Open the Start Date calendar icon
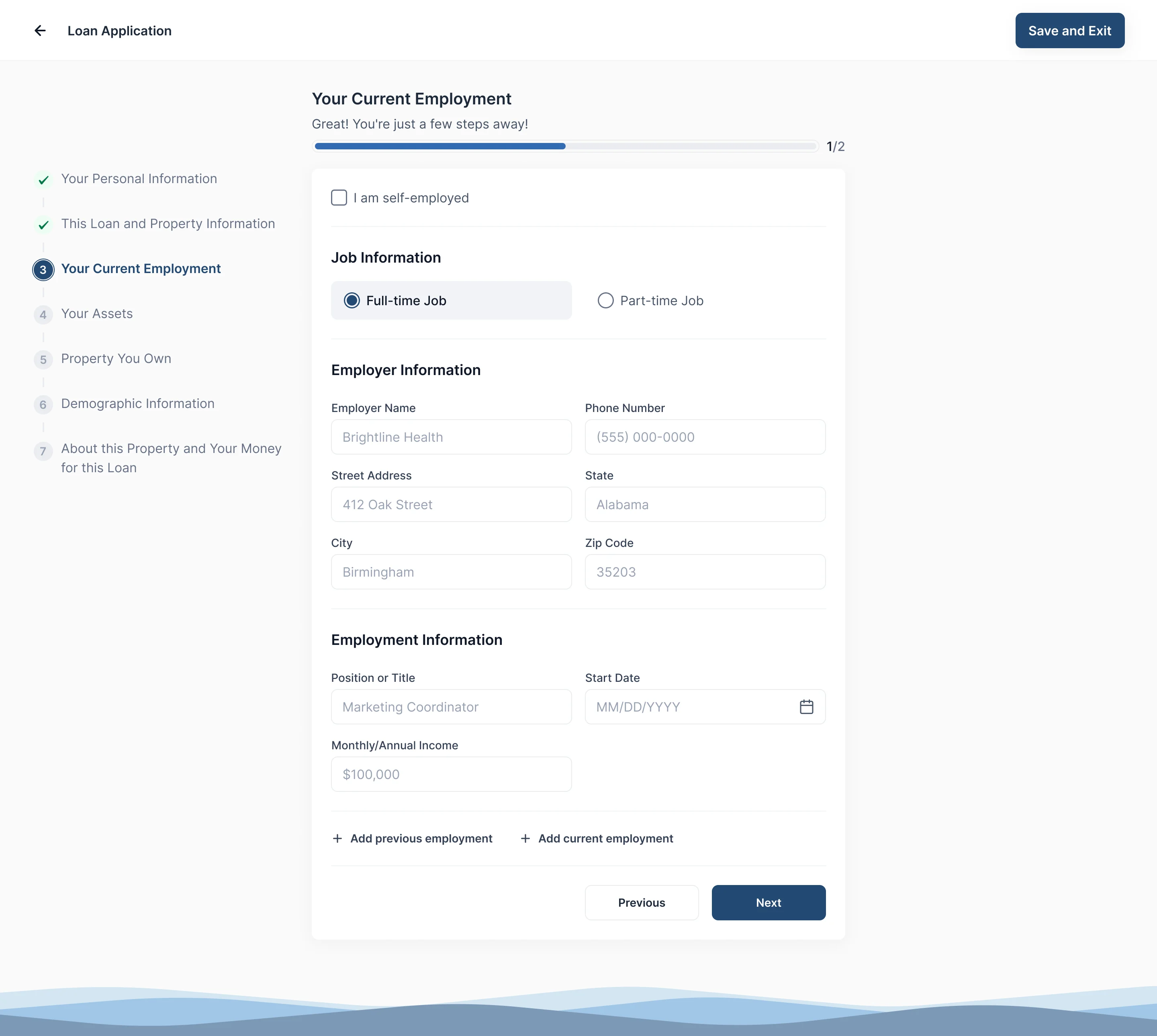The image size is (1157, 1036). click(x=806, y=707)
